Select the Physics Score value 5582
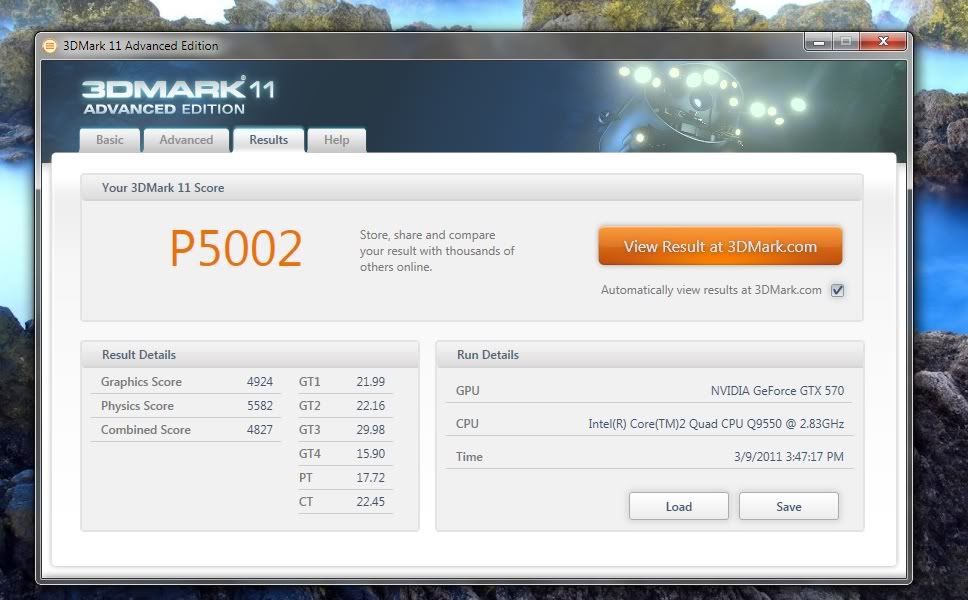The width and height of the screenshot is (968, 600). point(259,406)
